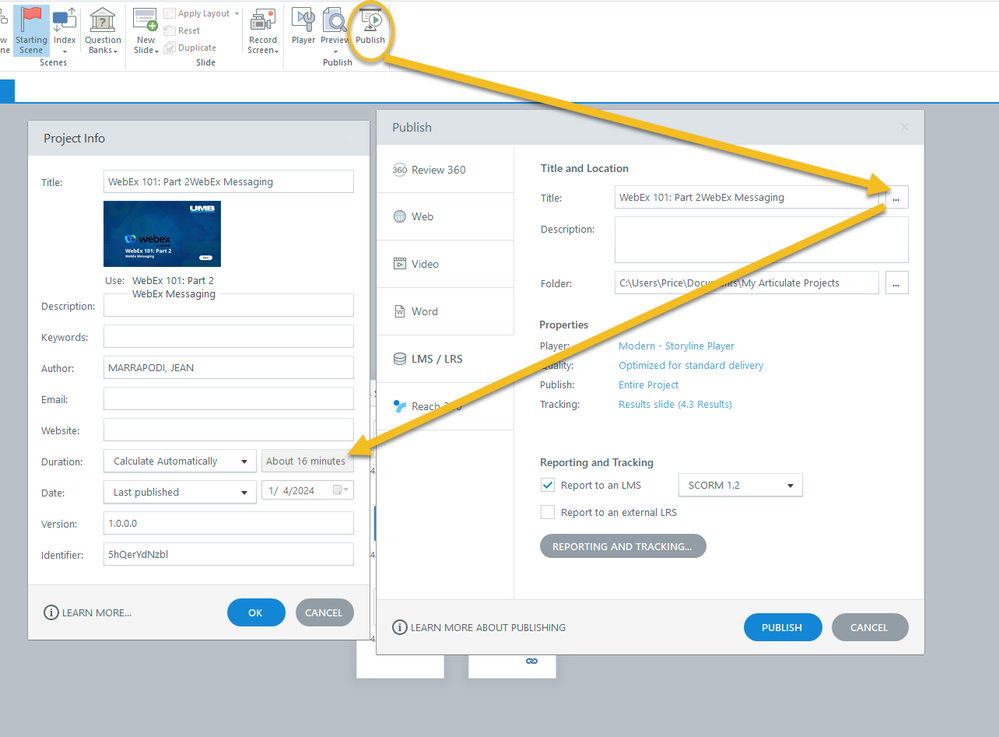The width and height of the screenshot is (999, 737).
Task: Click the Folder path field
Action: (x=746, y=283)
